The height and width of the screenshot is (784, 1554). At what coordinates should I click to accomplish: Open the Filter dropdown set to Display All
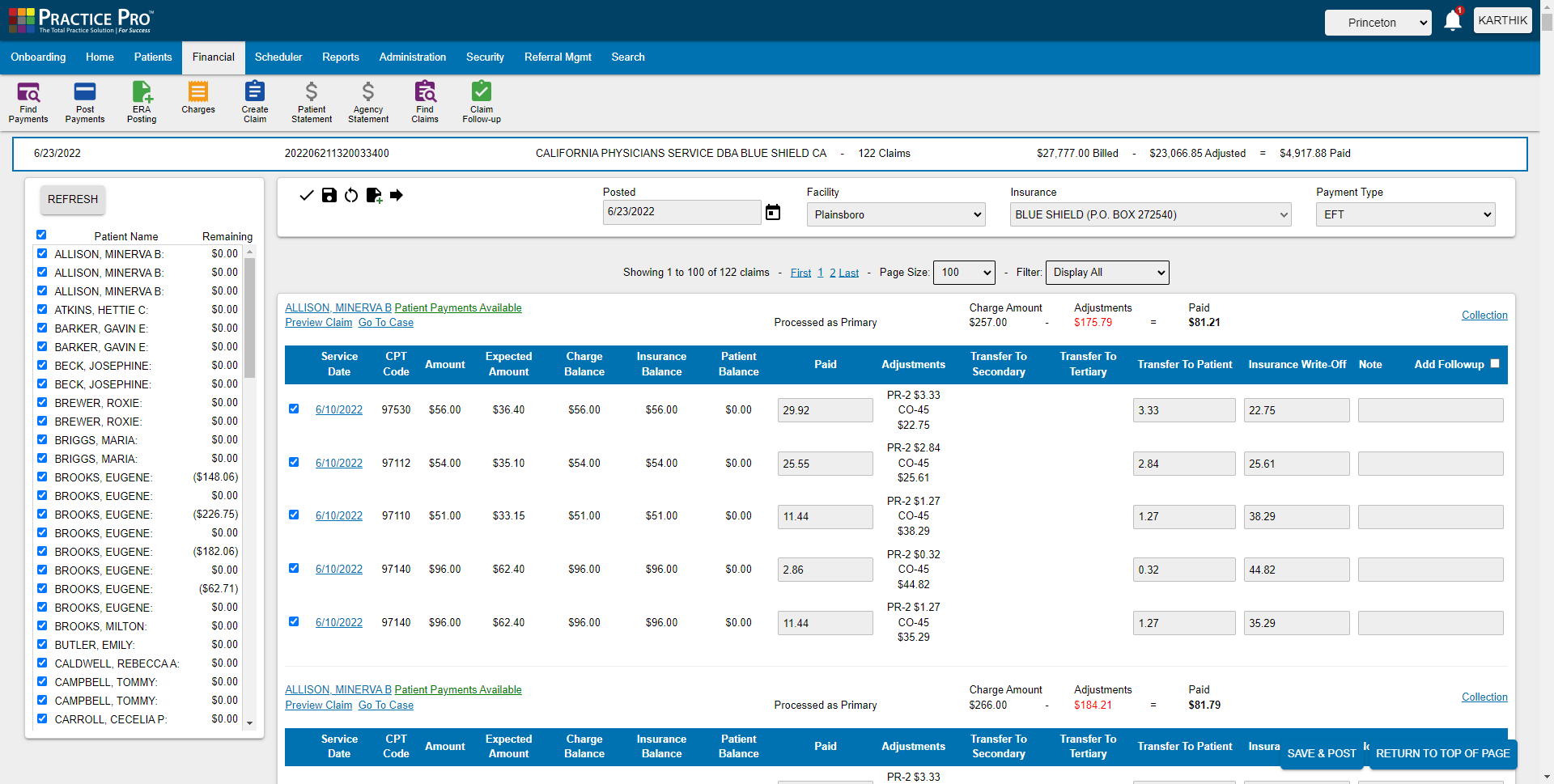click(1106, 272)
